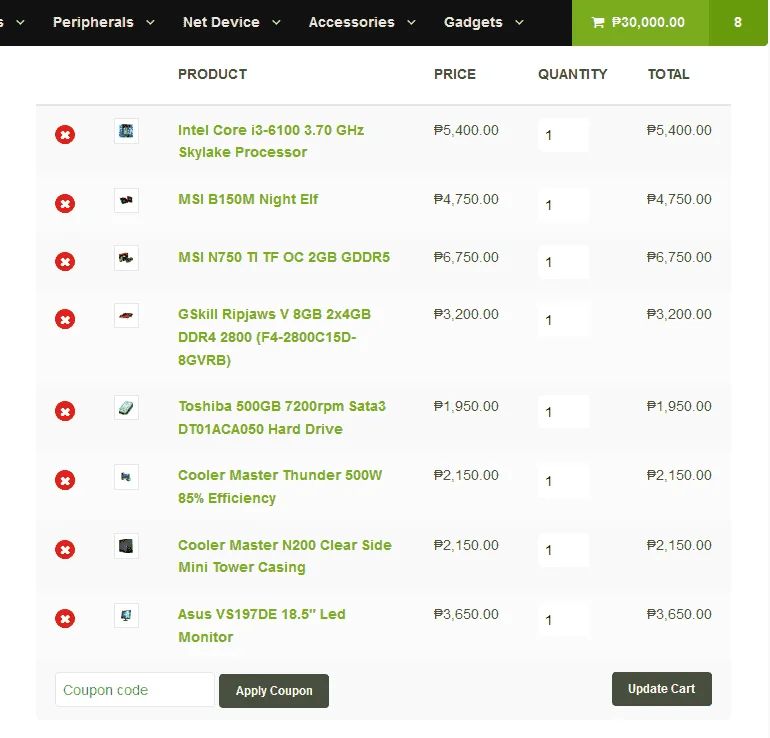This screenshot has height=738, width=770.
Task: Remove GSkill Ripjaws V 8GB RAM from cart
Action: pyautogui.click(x=65, y=319)
